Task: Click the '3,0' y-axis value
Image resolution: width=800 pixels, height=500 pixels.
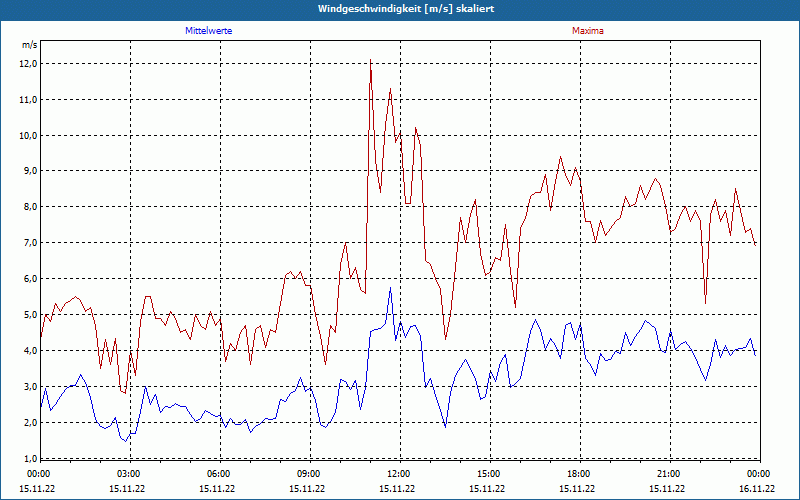Action: click(x=30, y=387)
